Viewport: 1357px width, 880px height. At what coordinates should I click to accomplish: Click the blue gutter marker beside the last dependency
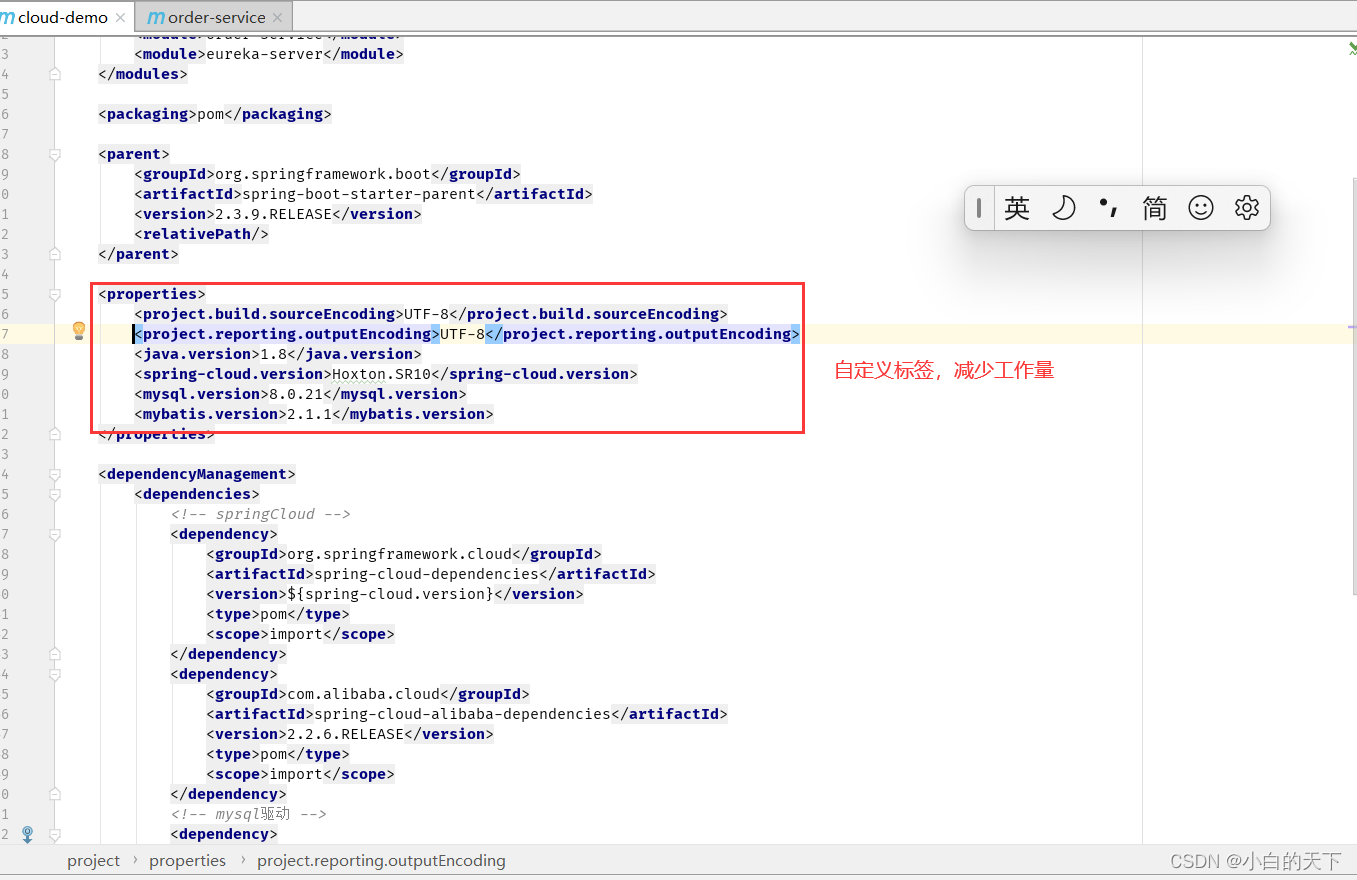tap(27, 833)
